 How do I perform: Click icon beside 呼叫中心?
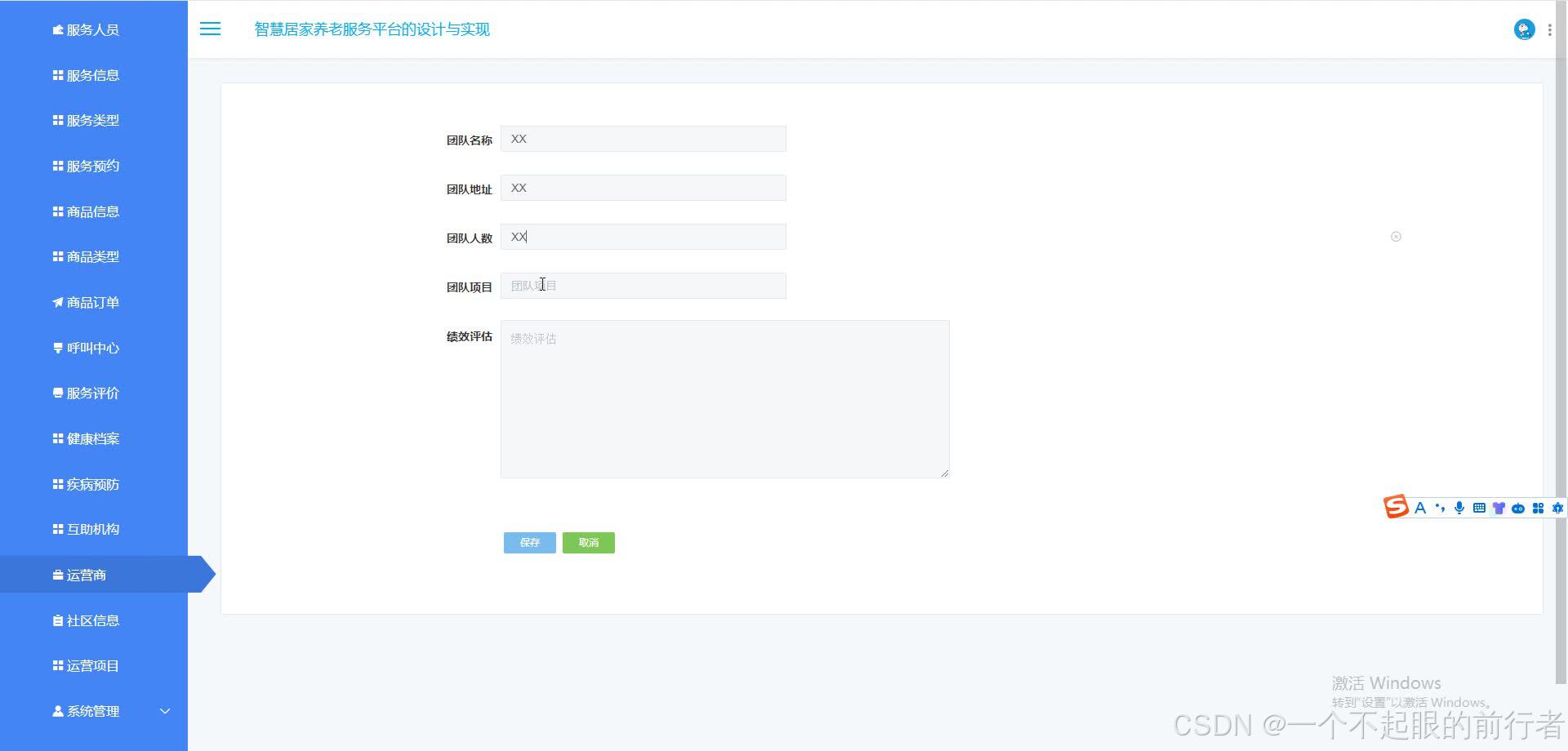tap(58, 348)
